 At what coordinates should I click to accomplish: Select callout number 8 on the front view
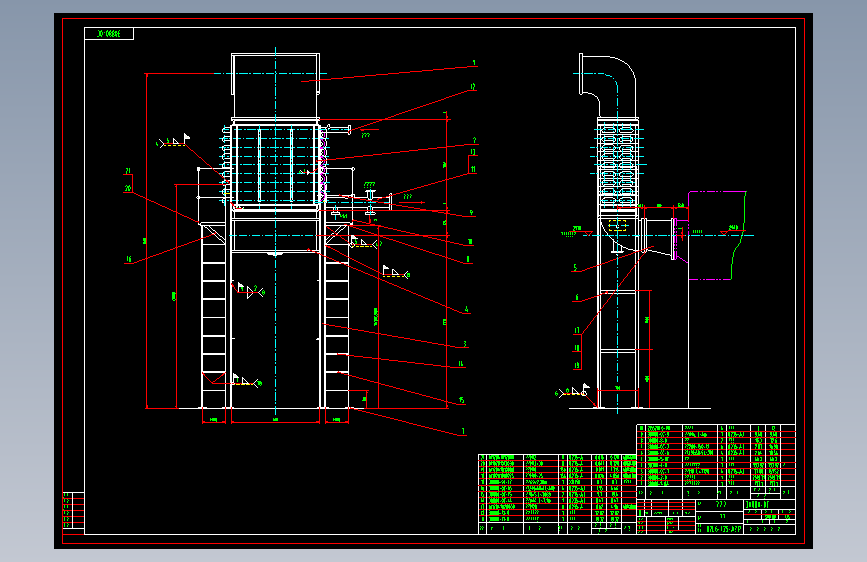[468, 259]
